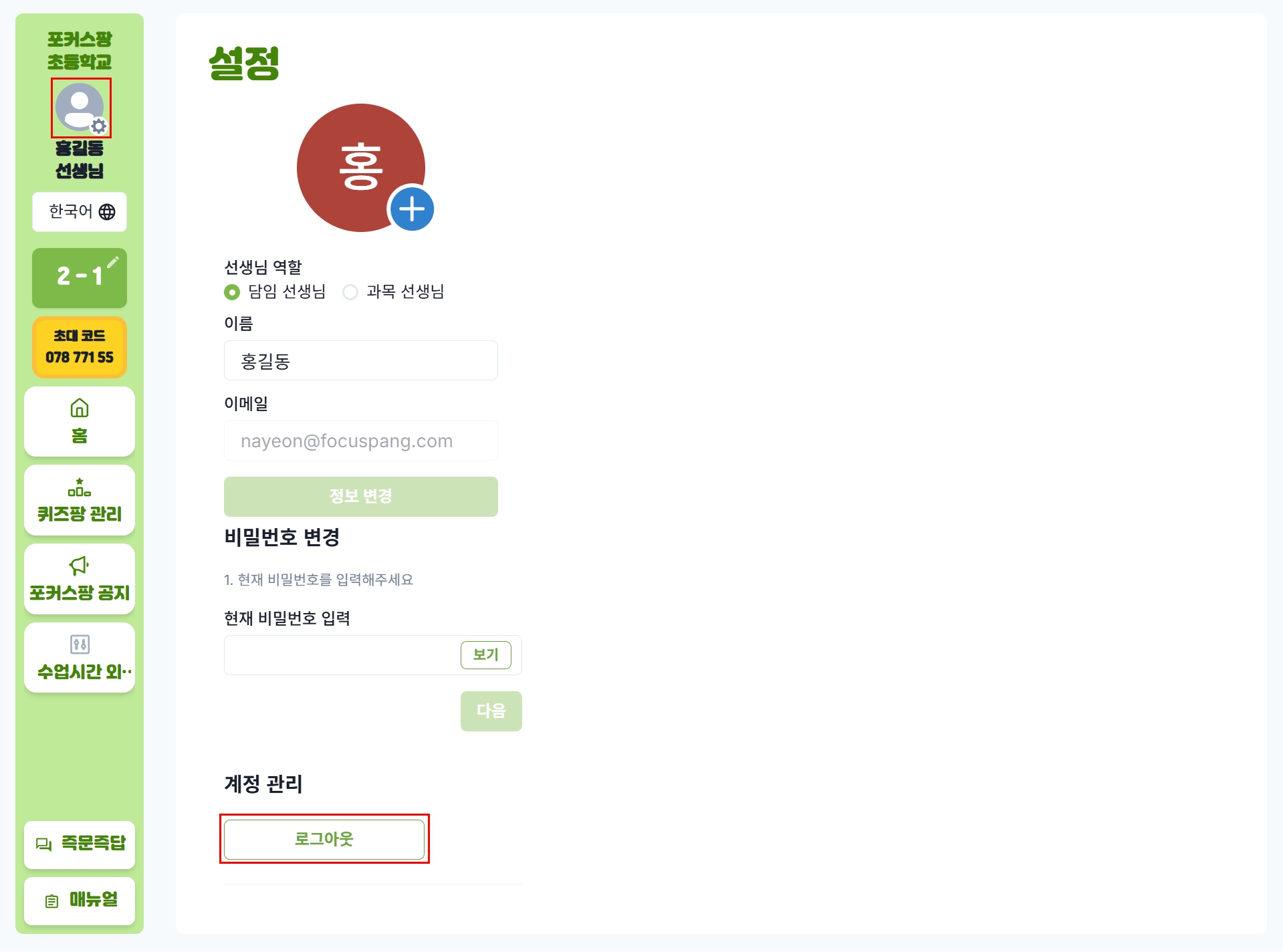The height and width of the screenshot is (952, 1283).
Task: Click the 로그아웃 button
Action: point(324,839)
